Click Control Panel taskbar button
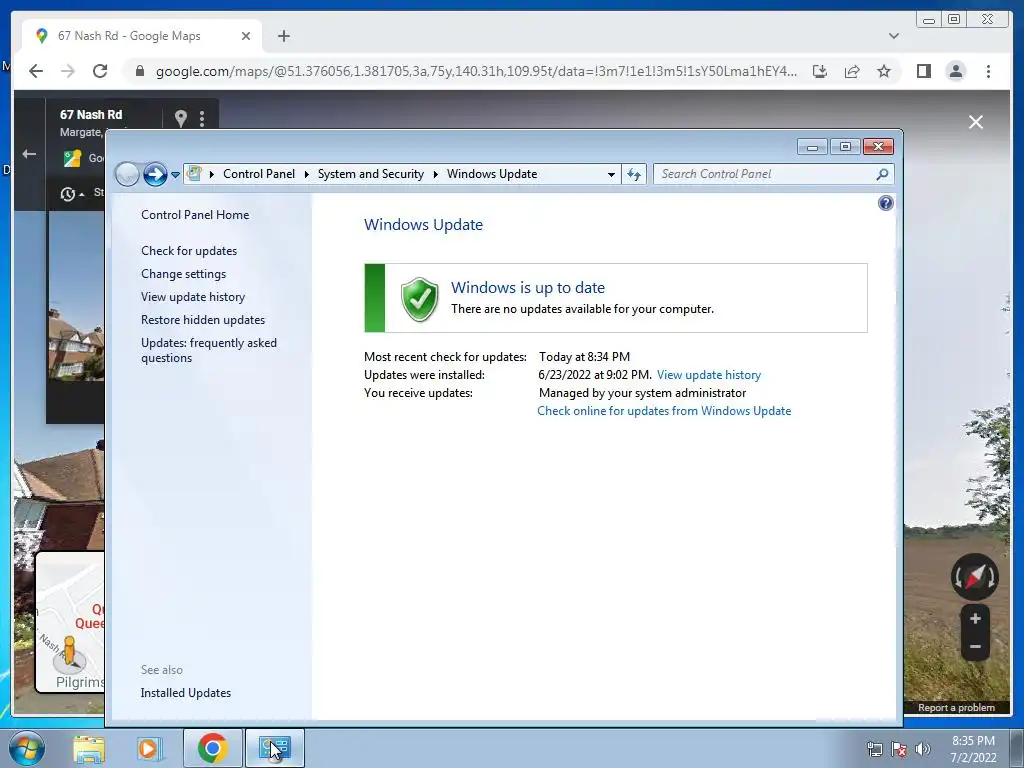This screenshot has width=1024, height=768. (x=274, y=748)
